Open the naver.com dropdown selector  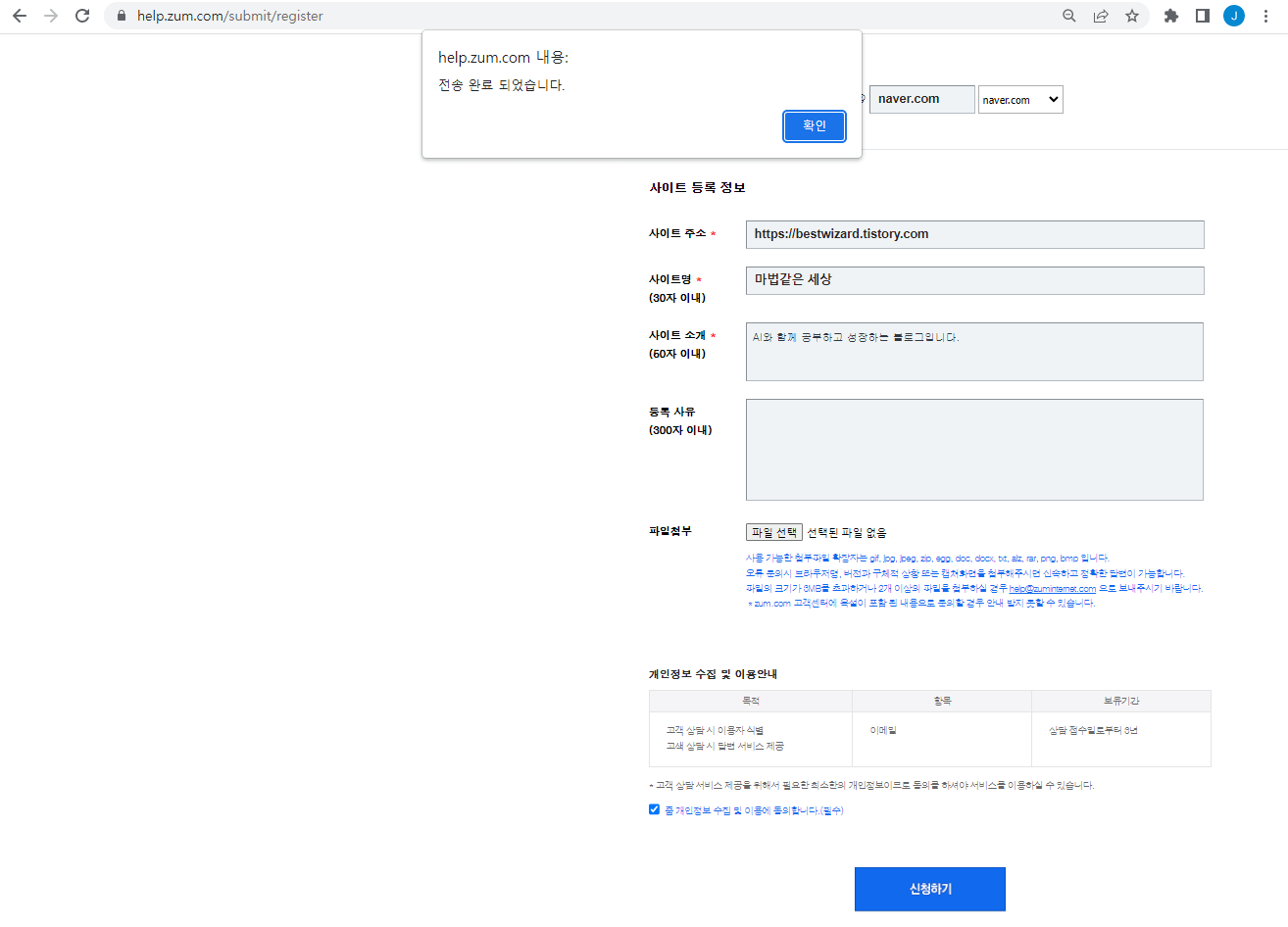pyautogui.click(x=1020, y=99)
